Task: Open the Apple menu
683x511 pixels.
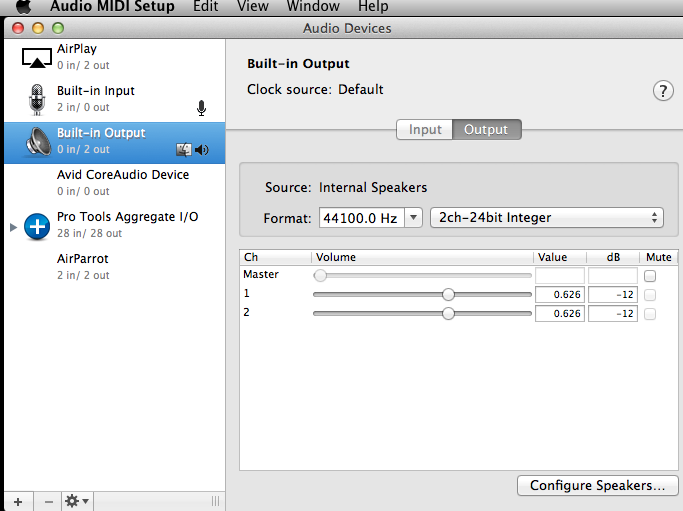Action: pyautogui.click(x=24, y=6)
